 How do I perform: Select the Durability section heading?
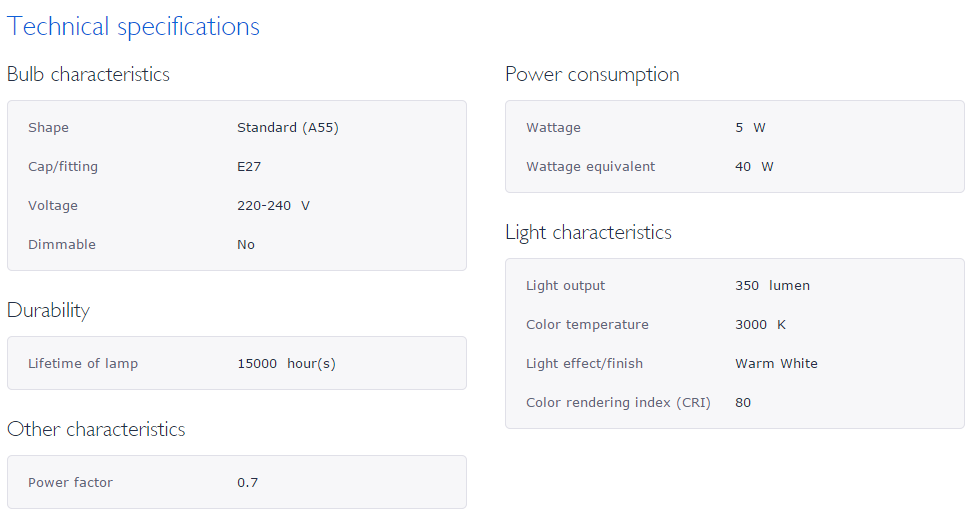point(48,311)
